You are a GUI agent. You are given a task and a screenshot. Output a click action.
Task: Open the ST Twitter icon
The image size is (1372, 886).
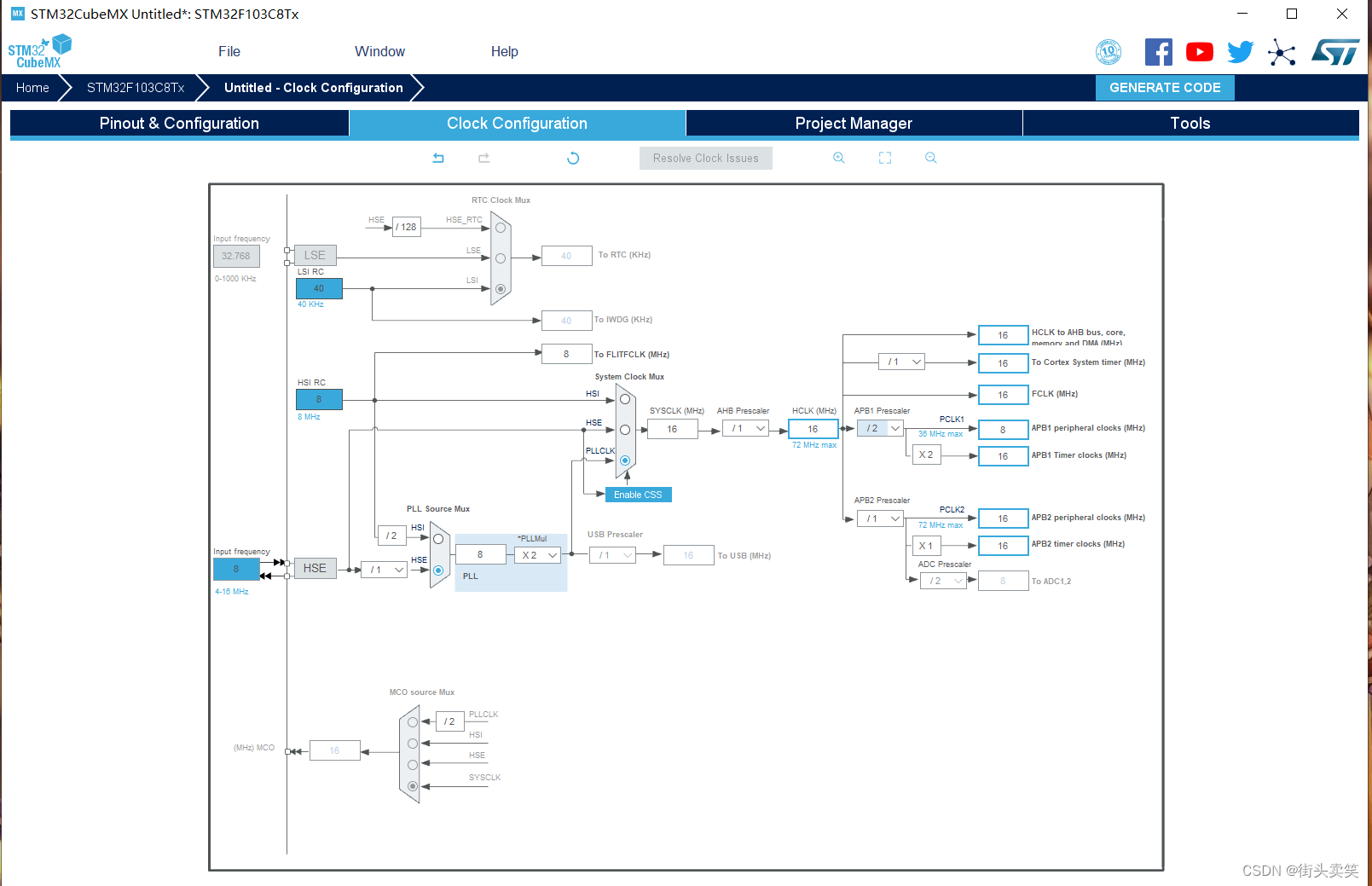(1241, 52)
